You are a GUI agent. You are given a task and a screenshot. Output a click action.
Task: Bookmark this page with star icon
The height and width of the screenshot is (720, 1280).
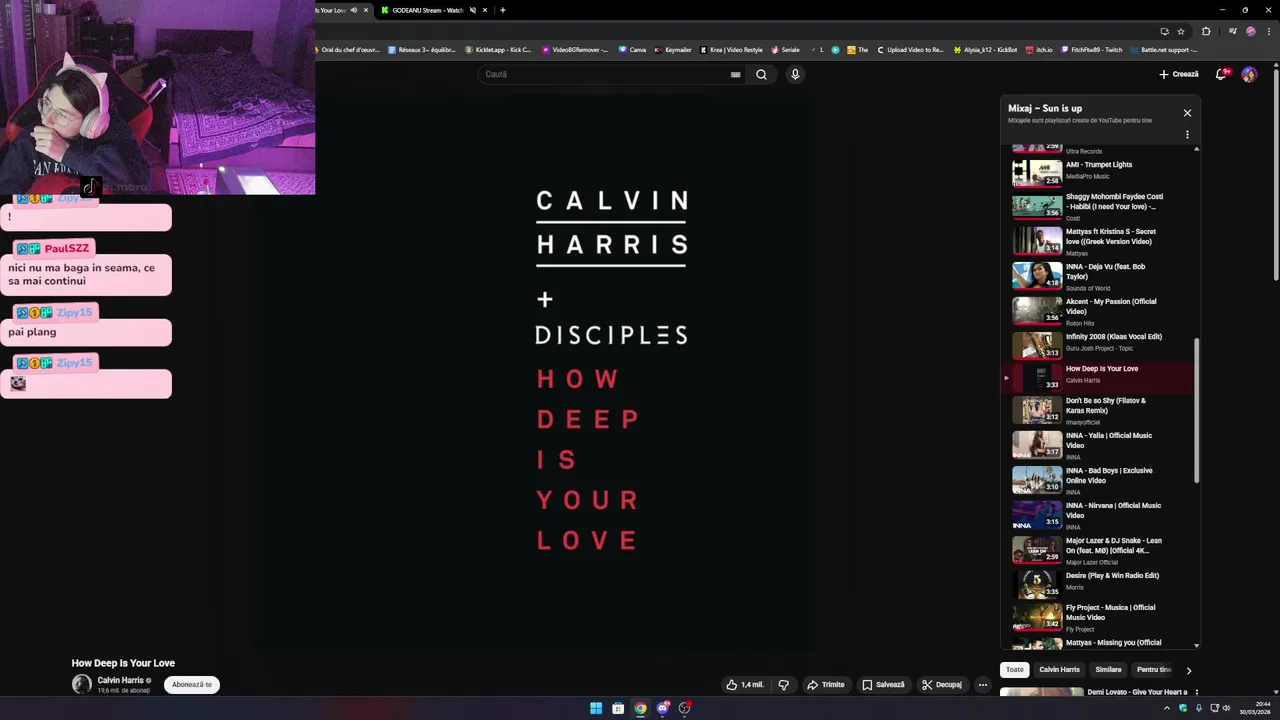(x=1181, y=31)
